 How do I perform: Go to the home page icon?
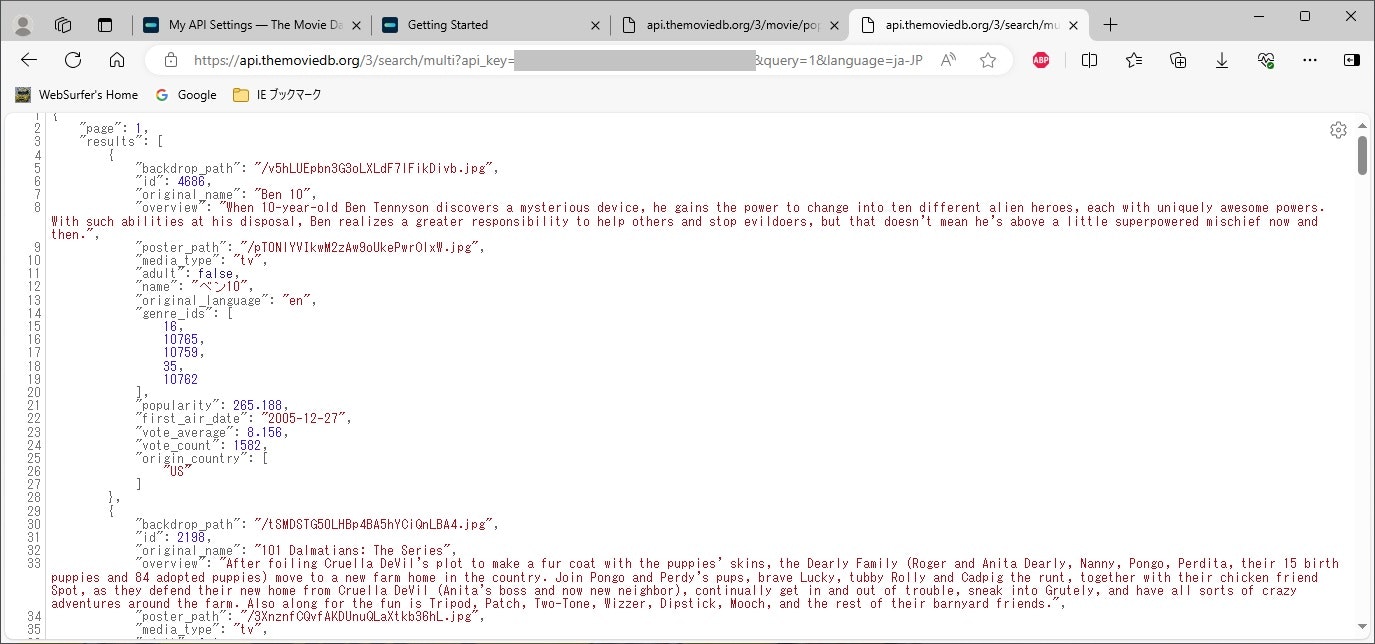point(117,60)
